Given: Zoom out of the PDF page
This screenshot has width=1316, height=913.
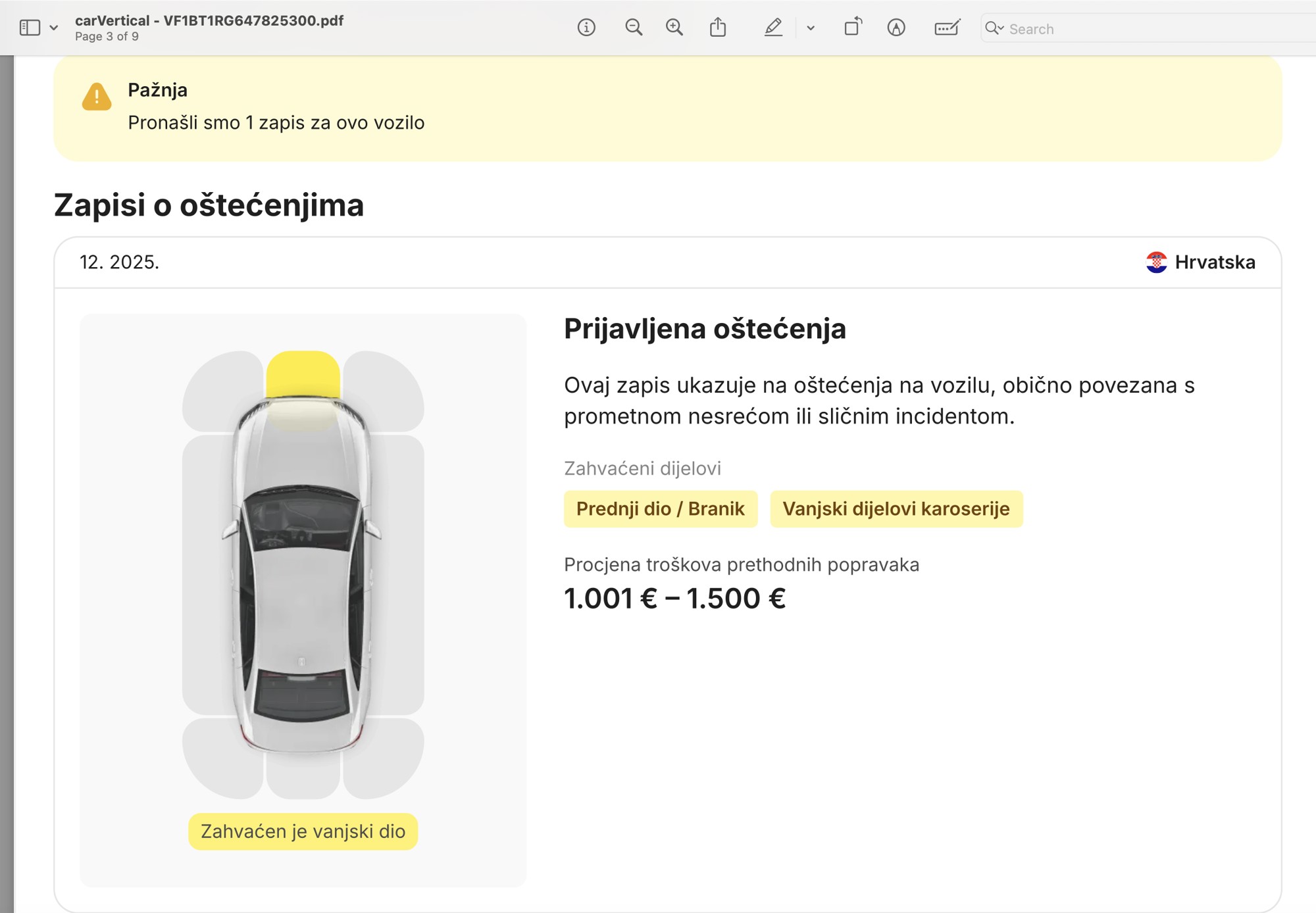Looking at the screenshot, I should point(634,28).
